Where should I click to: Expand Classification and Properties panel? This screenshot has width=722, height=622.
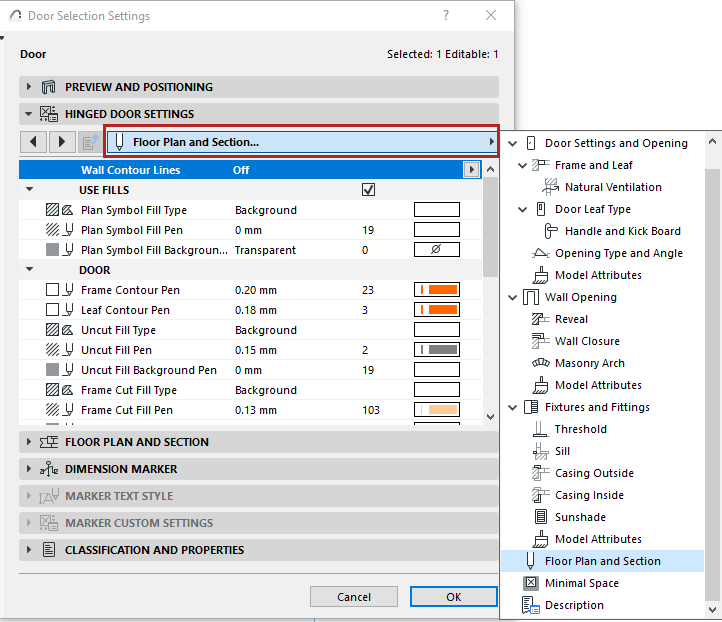click(29, 550)
